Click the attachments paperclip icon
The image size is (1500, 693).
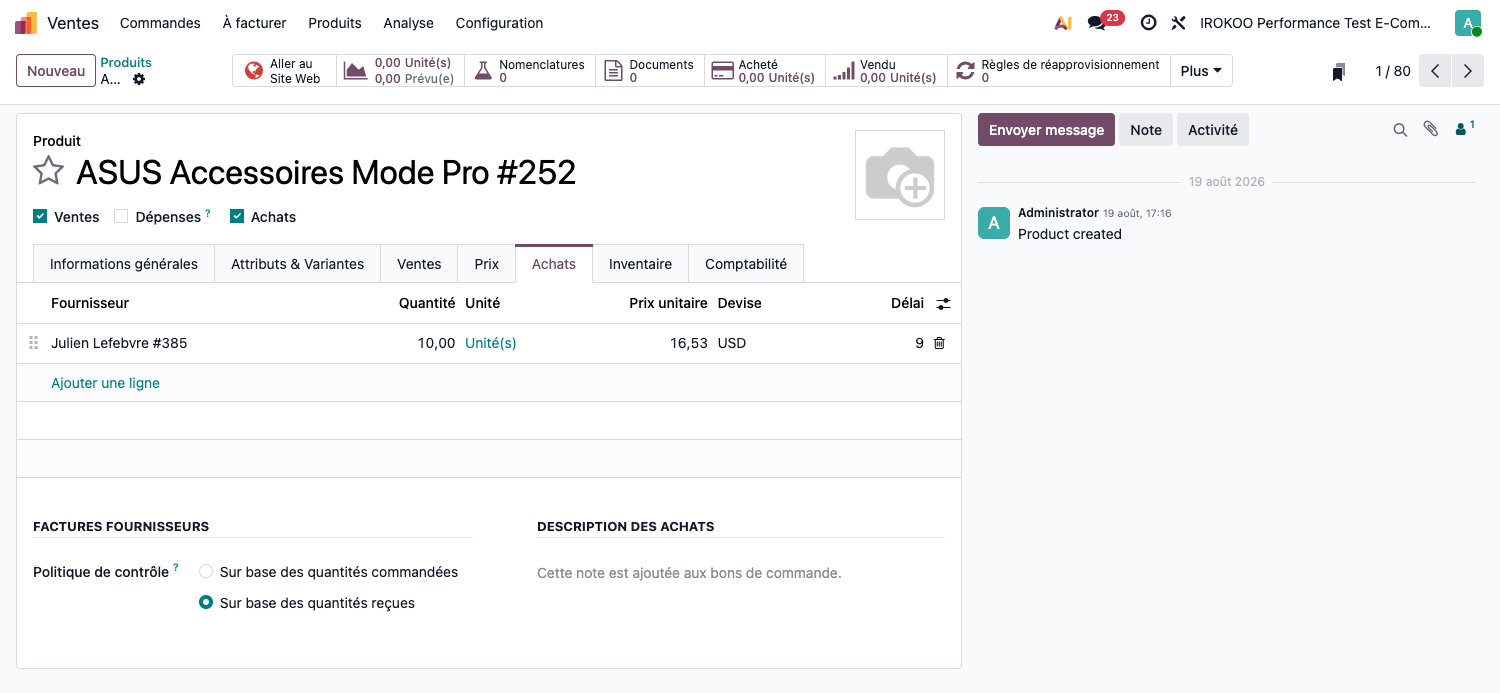(1431, 129)
